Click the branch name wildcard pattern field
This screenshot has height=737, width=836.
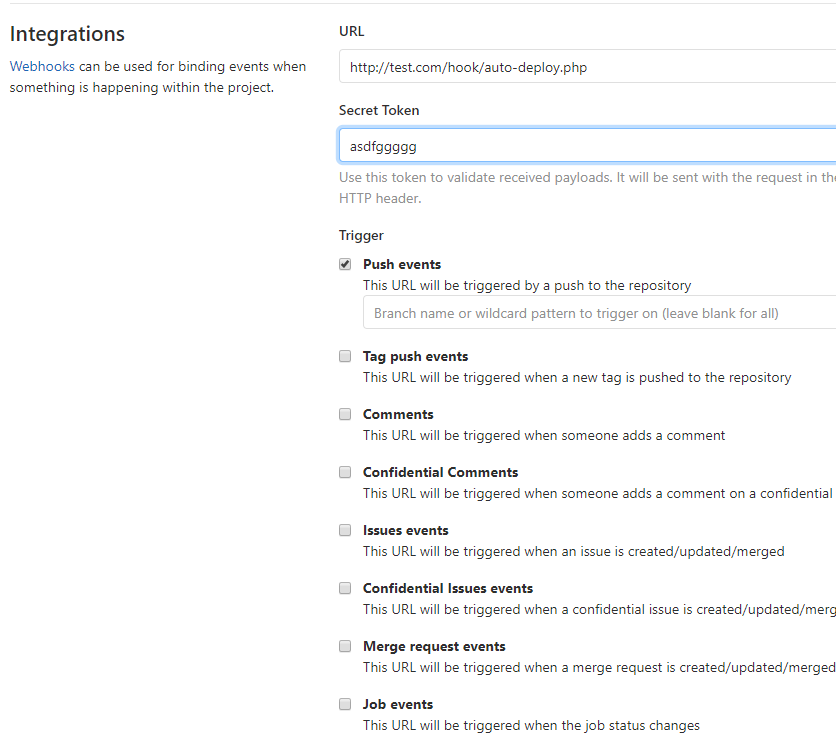point(598,313)
